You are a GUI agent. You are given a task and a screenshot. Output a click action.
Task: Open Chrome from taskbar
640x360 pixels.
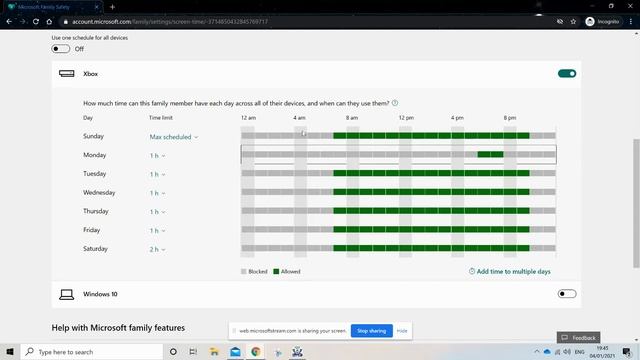(x=256, y=351)
